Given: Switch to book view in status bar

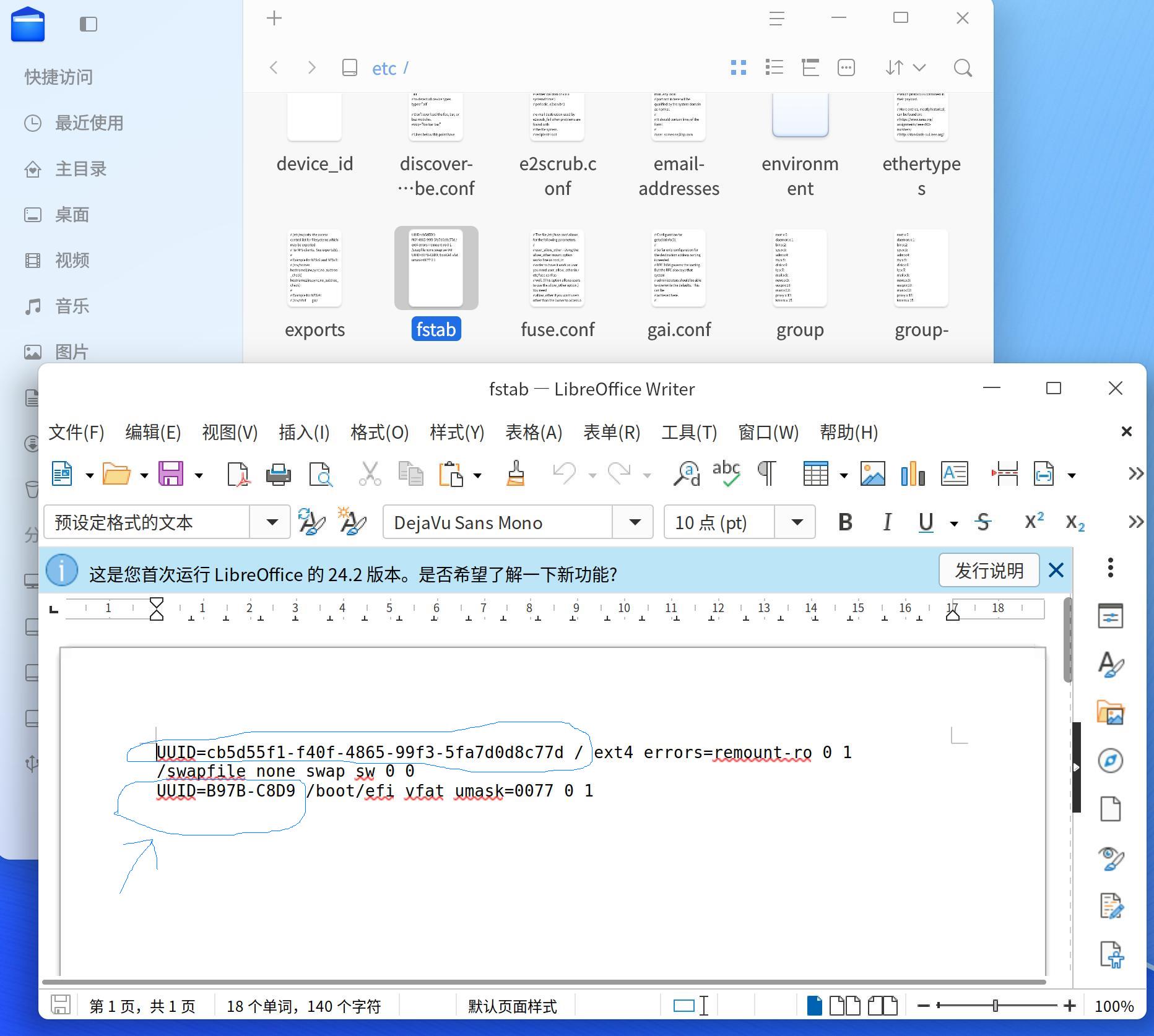Looking at the screenshot, I should tap(883, 1006).
